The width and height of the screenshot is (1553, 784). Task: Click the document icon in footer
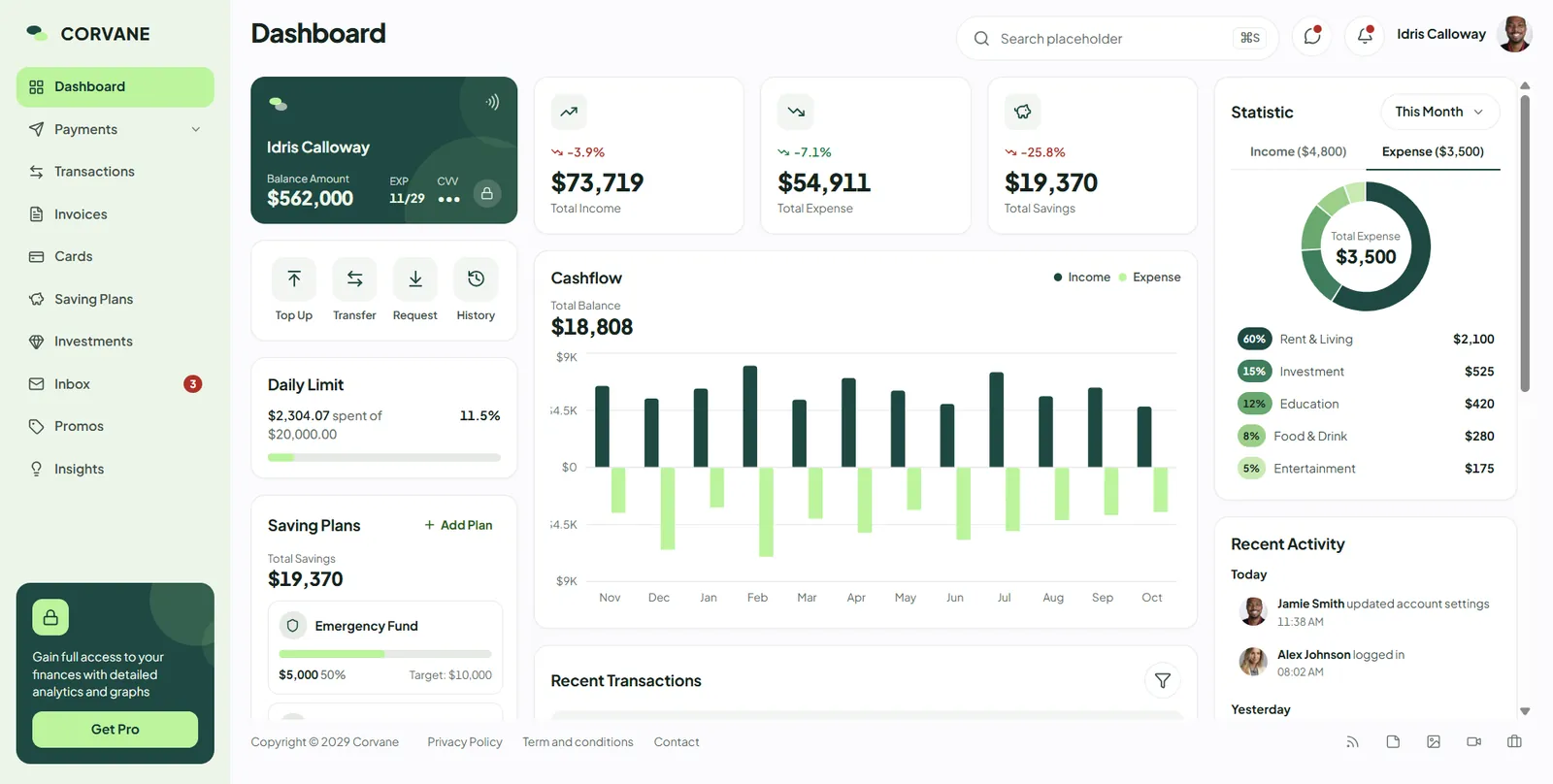(x=1393, y=742)
